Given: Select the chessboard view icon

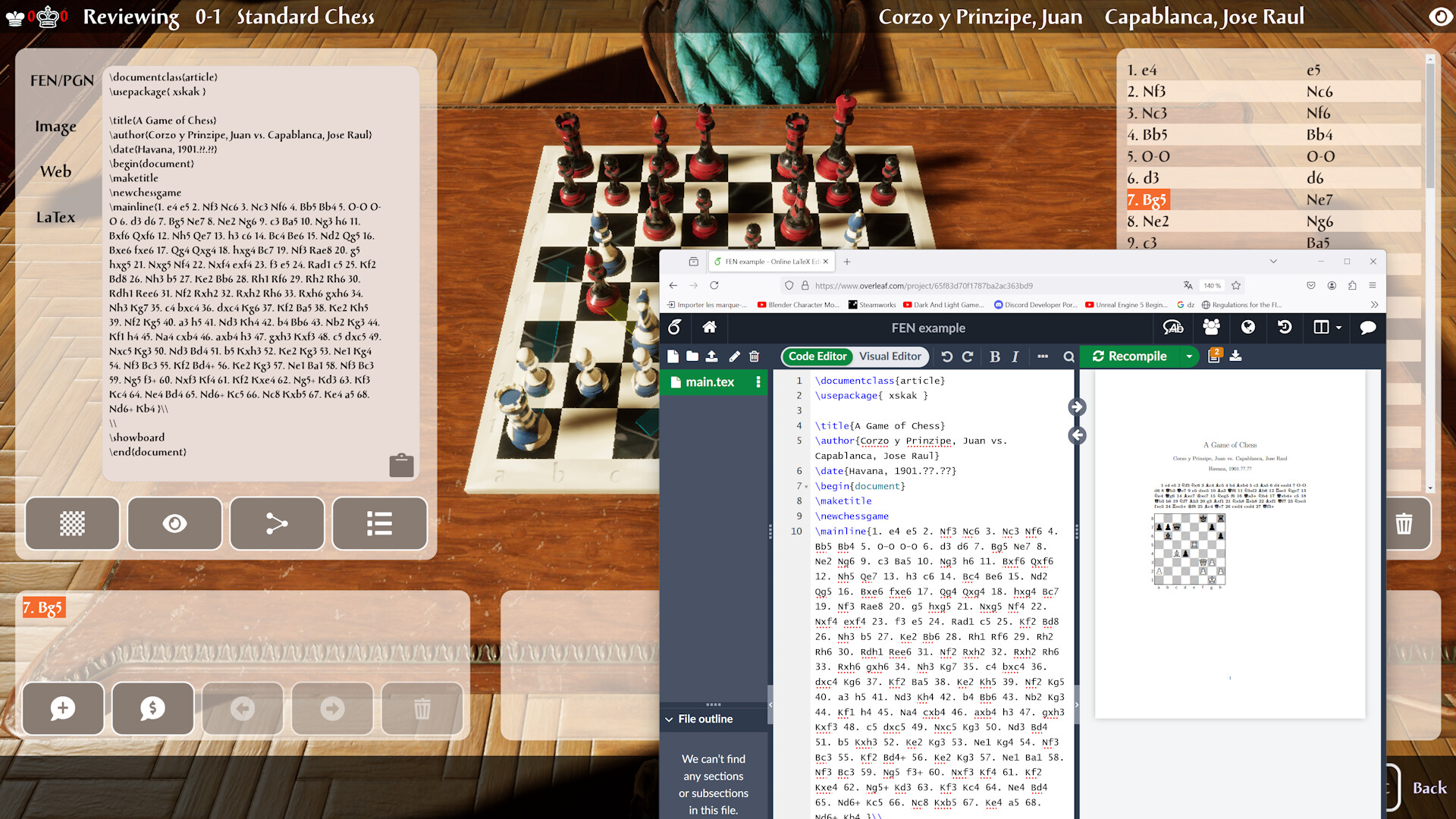Looking at the screenshot, I should [x=72, y=523].
